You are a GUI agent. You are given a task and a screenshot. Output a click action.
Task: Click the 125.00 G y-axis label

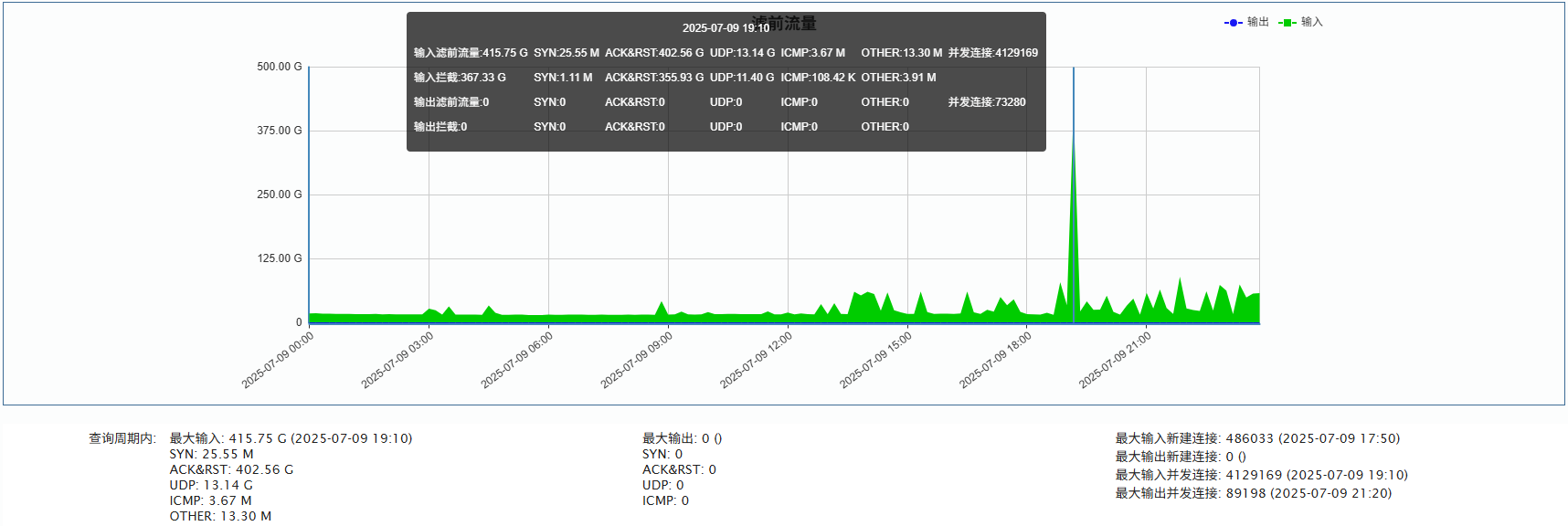click(x=279, y=258)
